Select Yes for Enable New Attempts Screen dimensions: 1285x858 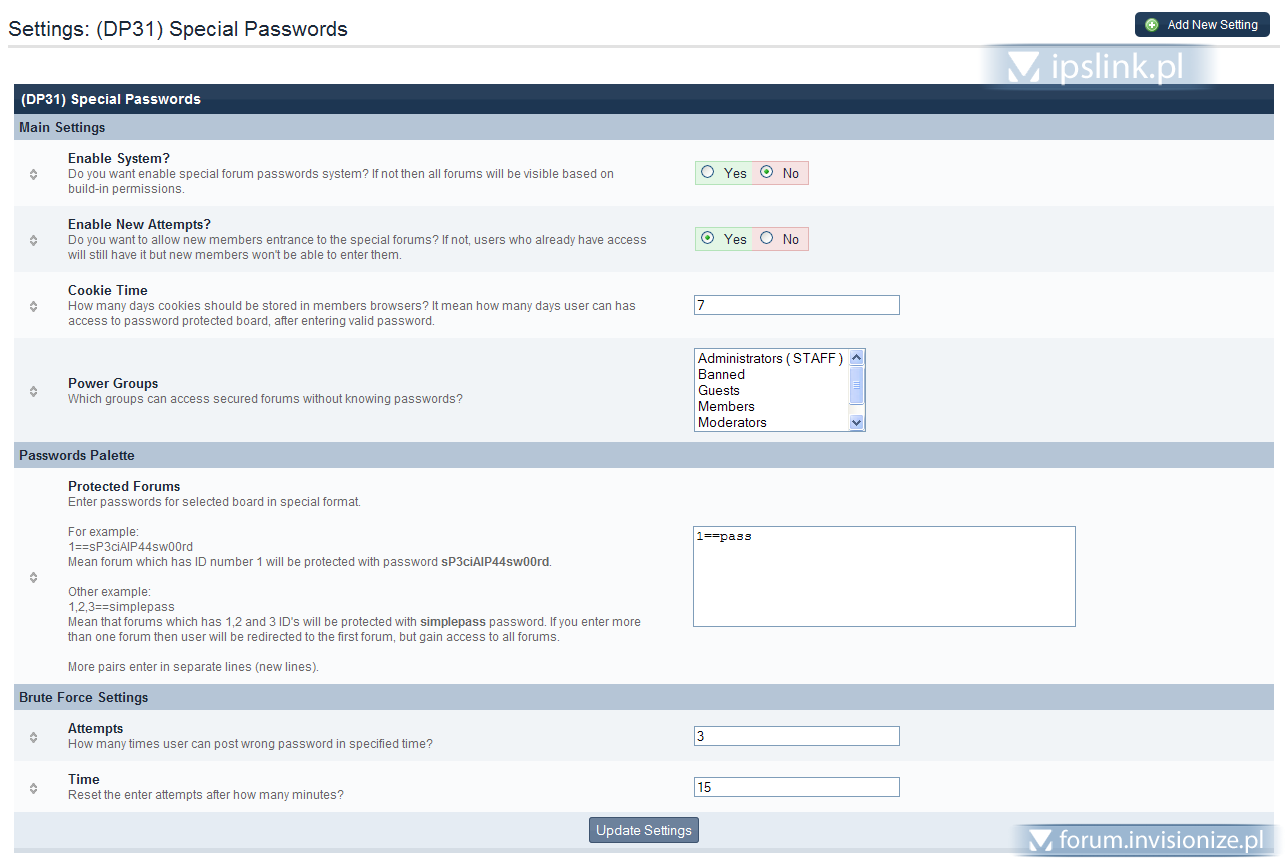click(708, 238)
